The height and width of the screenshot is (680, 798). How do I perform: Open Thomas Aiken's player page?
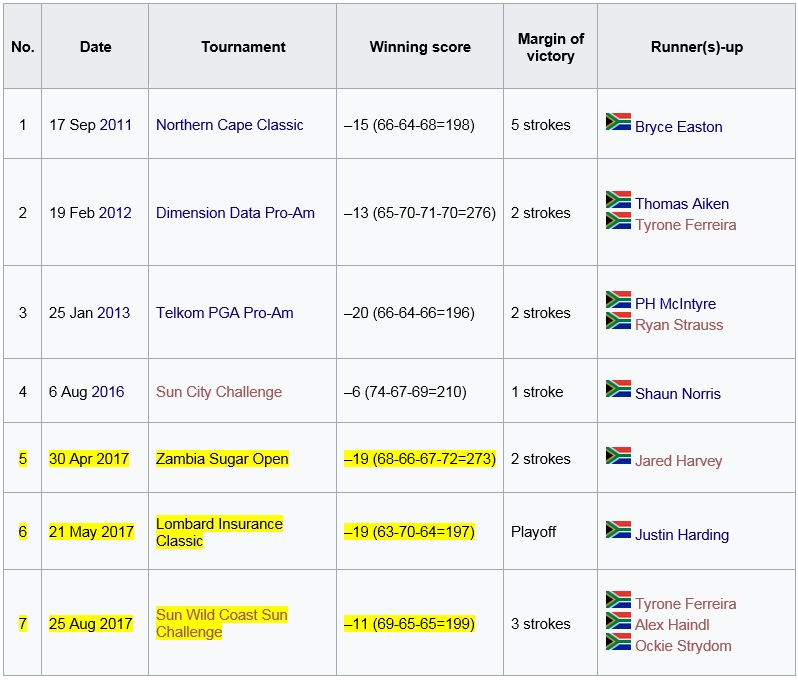(682, 204)
